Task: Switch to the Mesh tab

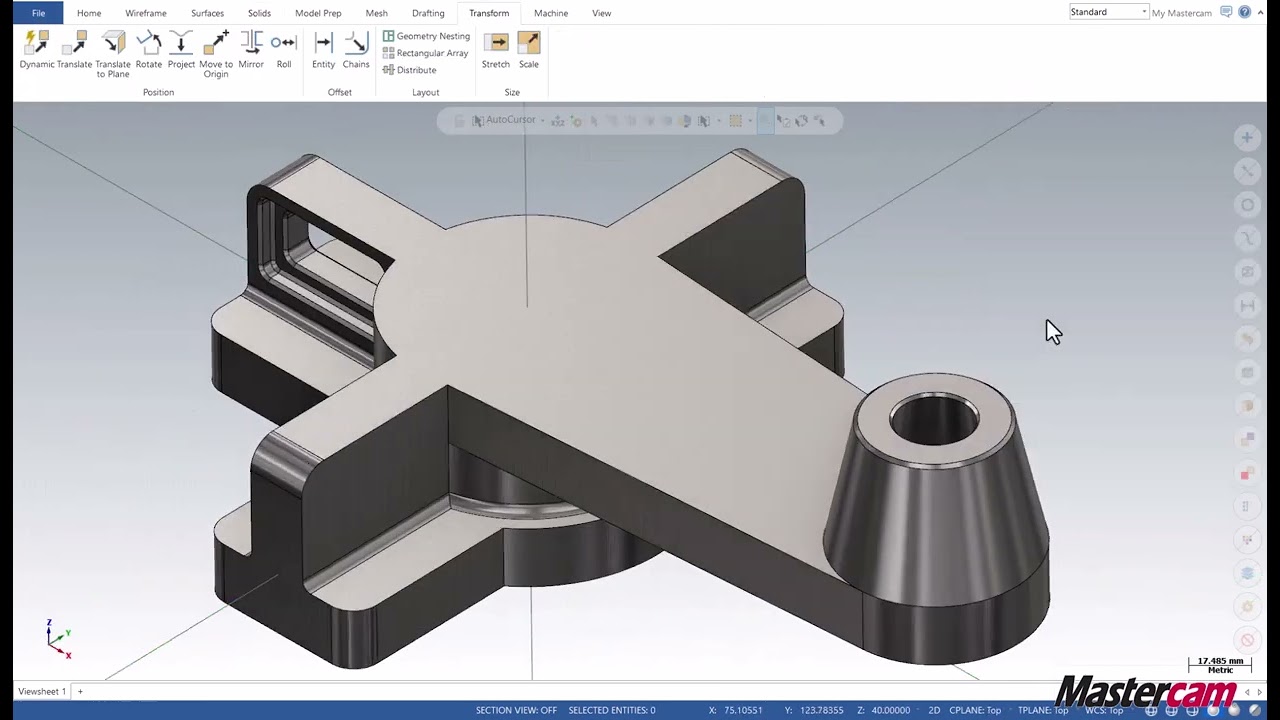Action: pos(377,13)
